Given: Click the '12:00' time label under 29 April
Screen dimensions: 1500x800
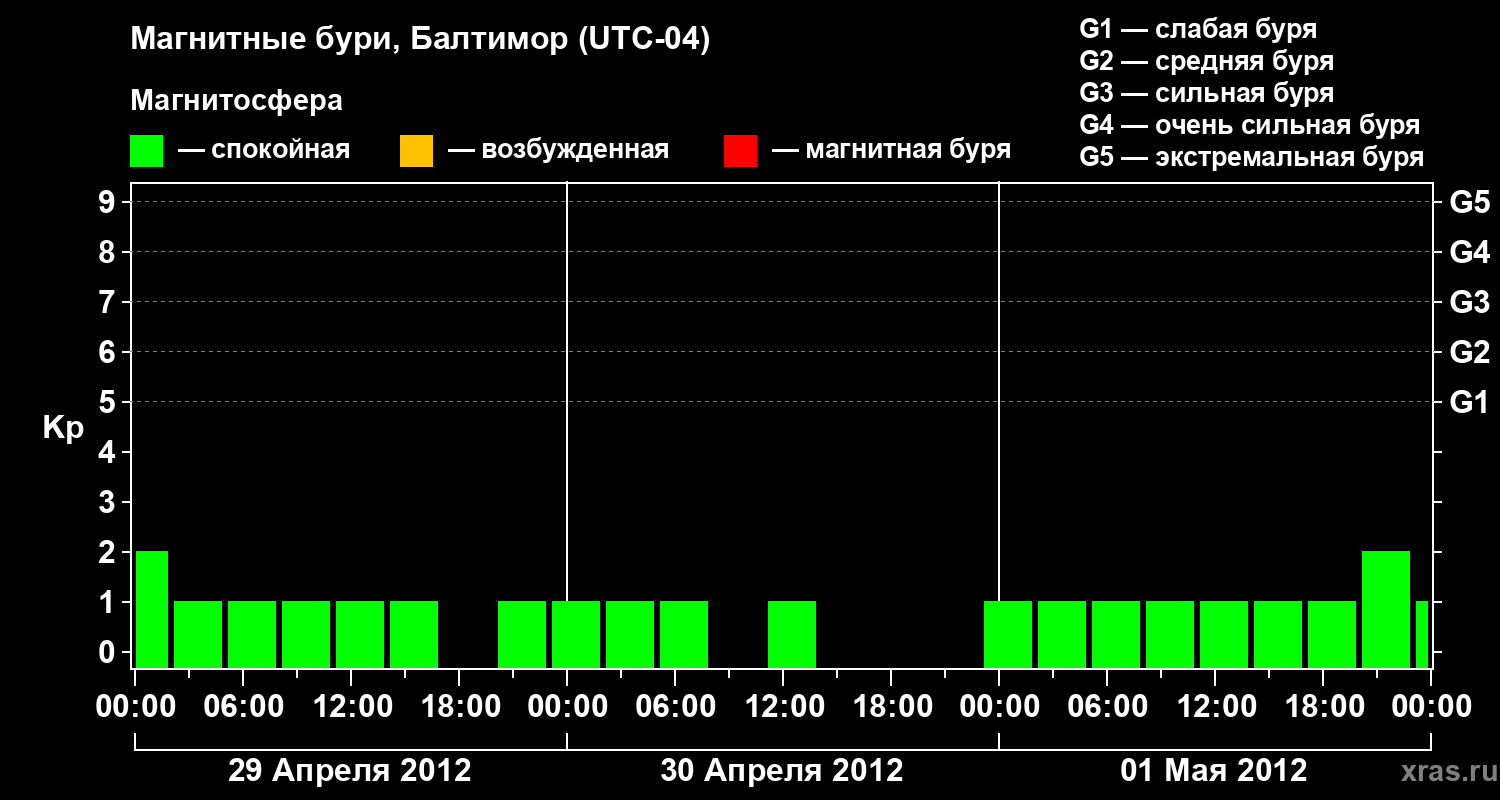Looking at the screenshot, I should 352,707.
